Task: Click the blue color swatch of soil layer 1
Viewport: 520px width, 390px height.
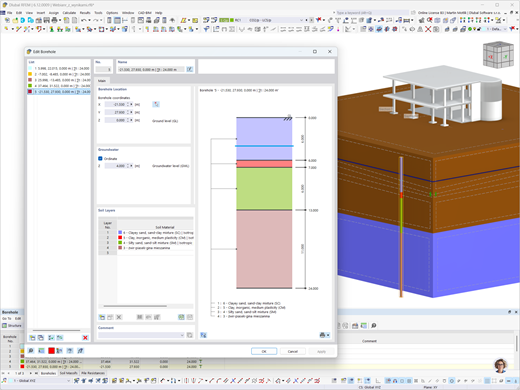Action: pyautogui.click(x=120, y=232)
